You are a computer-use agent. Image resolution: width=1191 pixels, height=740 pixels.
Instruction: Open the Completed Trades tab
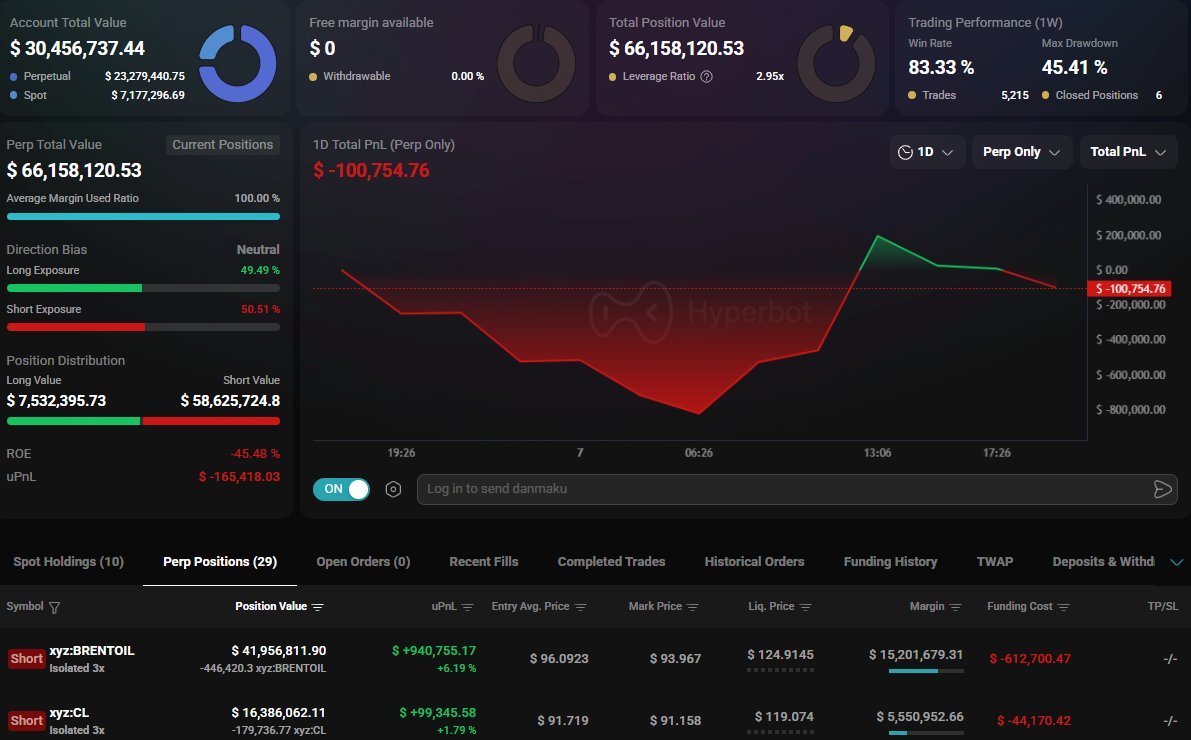pos(611,561)
